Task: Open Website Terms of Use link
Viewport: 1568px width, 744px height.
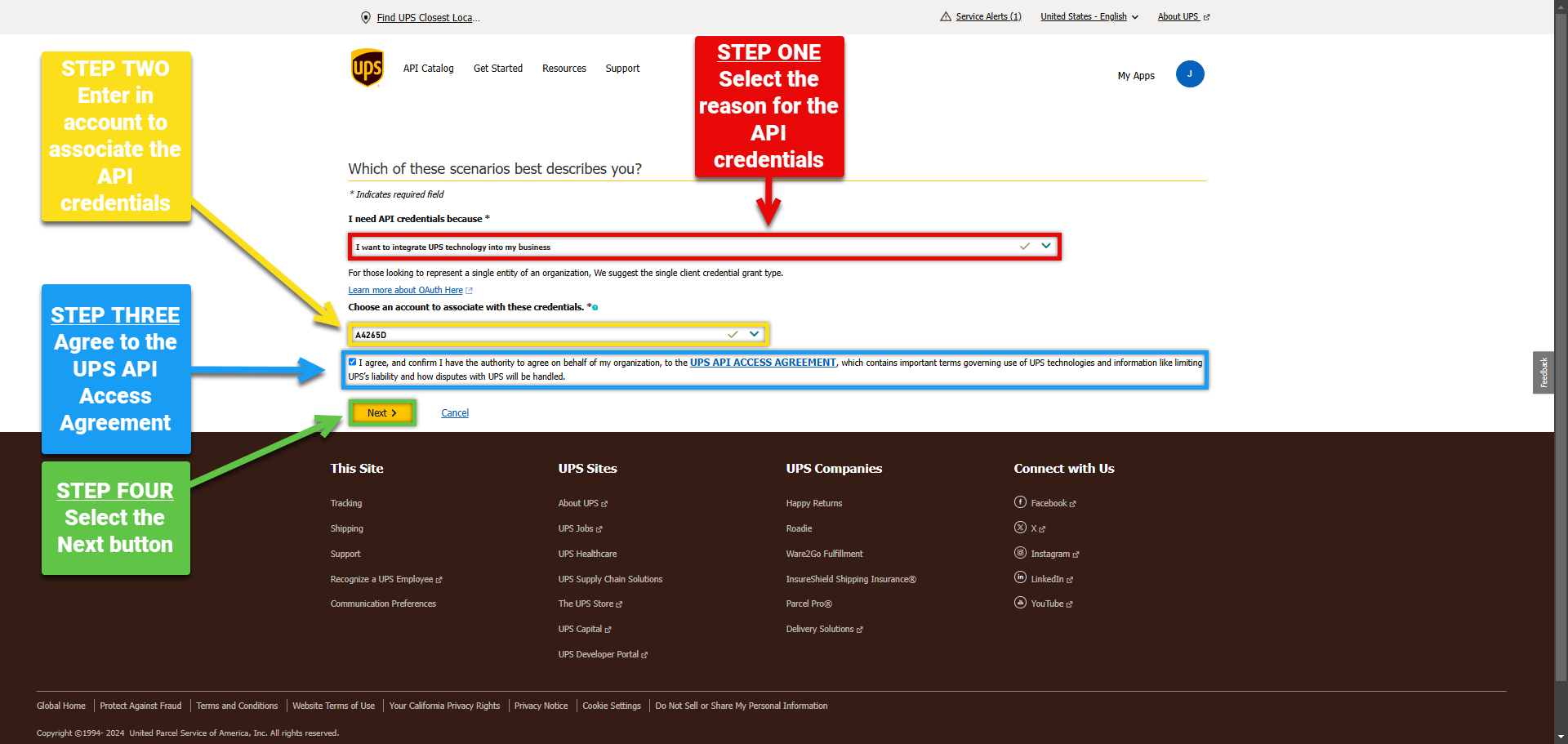Action: [x=333, y=706]
